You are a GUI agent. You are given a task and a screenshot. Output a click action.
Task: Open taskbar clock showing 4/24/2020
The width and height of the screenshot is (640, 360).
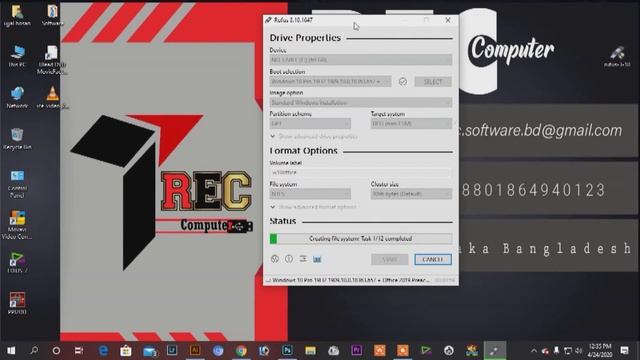coord(600,350)
